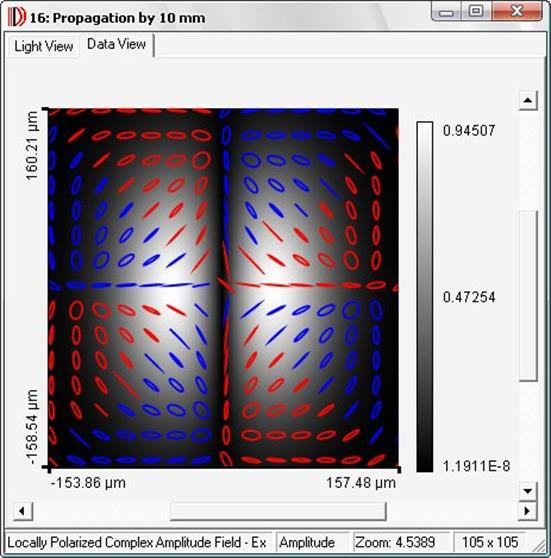The image size is (551, 558).
Task: Maximize the Propagation by 10 mm window
Action: (476, 11)
